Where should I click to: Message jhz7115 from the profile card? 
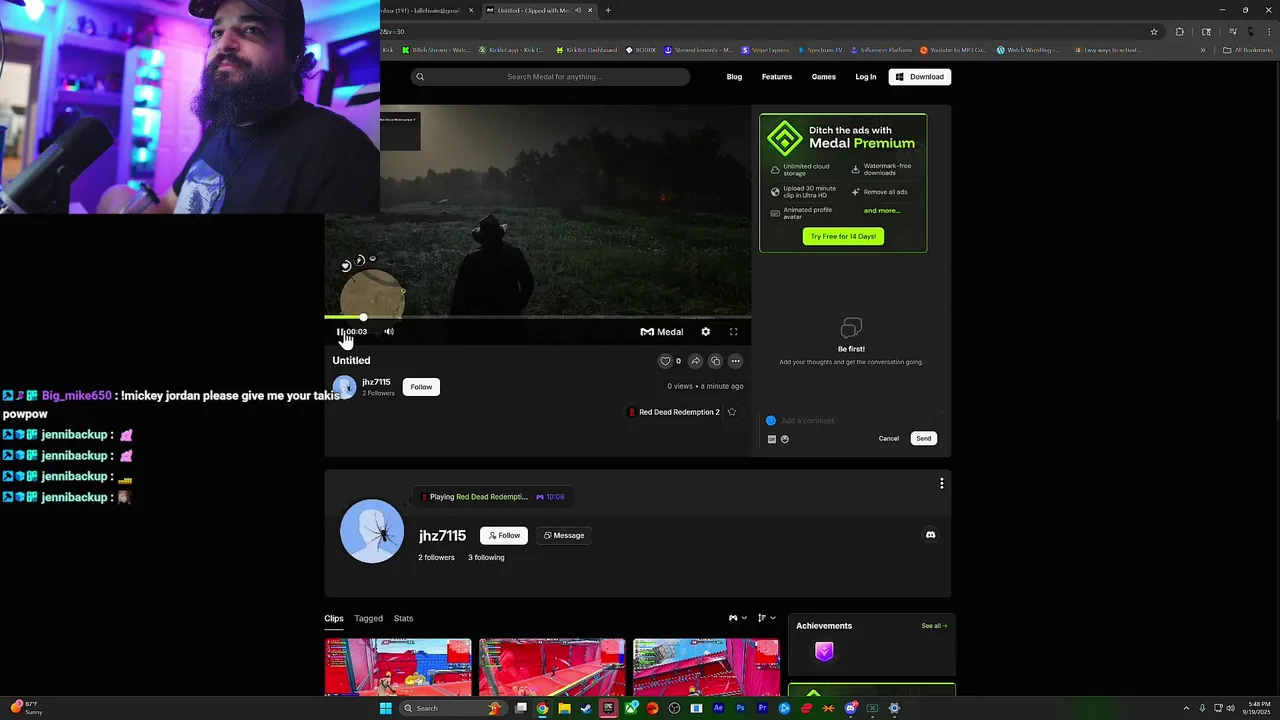[564, 535]
